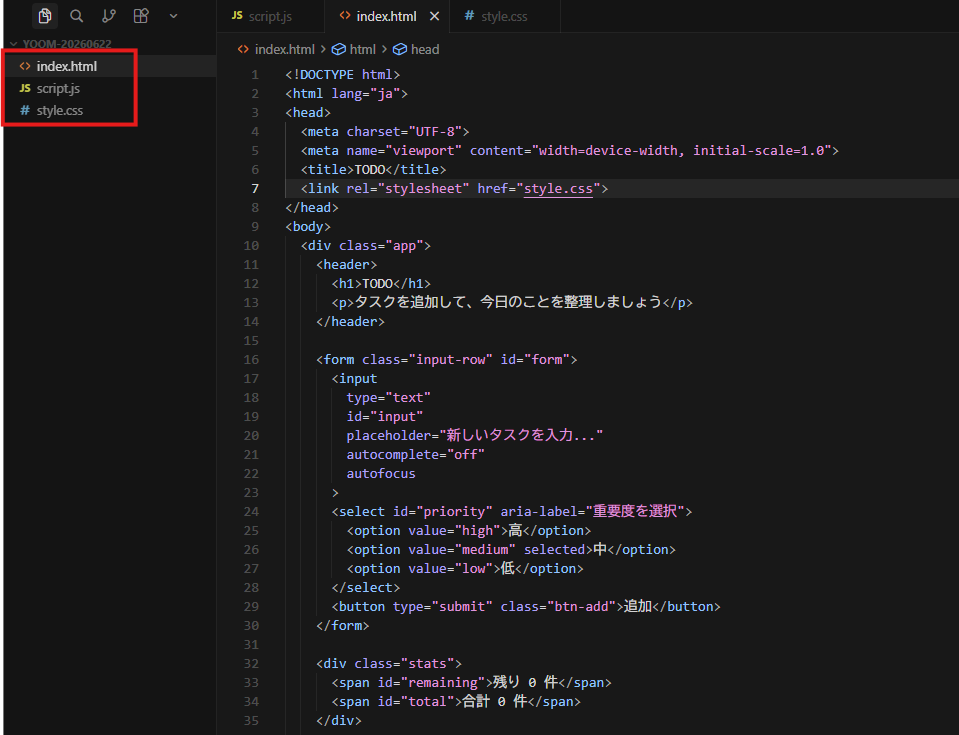Click the option value "medium" selected line
This screenshot has width=959, height=735.
511,549
